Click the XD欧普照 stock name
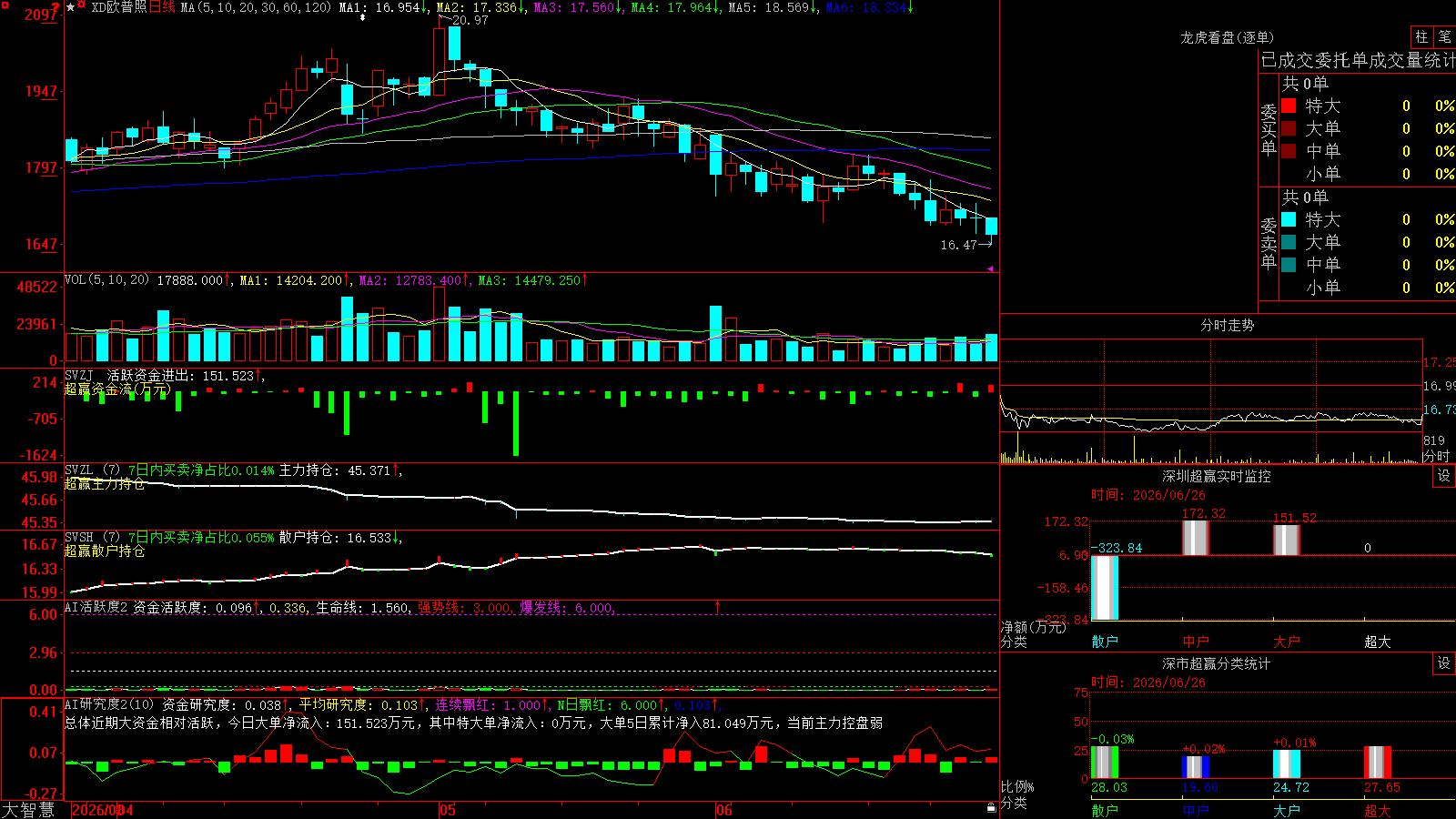 coord(119,7)
